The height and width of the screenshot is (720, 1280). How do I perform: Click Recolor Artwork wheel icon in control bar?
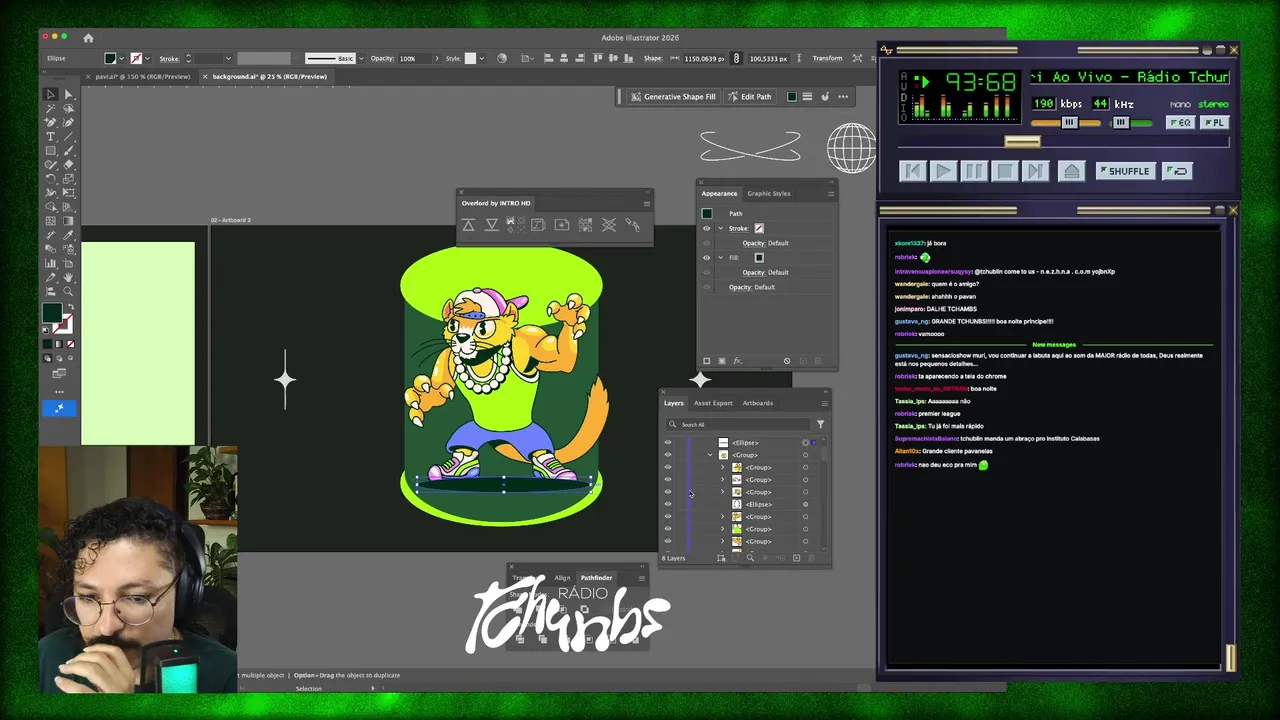coord(502,58)
